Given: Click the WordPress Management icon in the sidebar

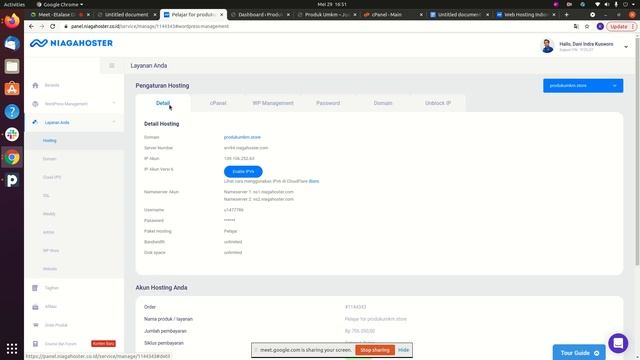Looking at the screenshot, I should (x=35, y=104).
